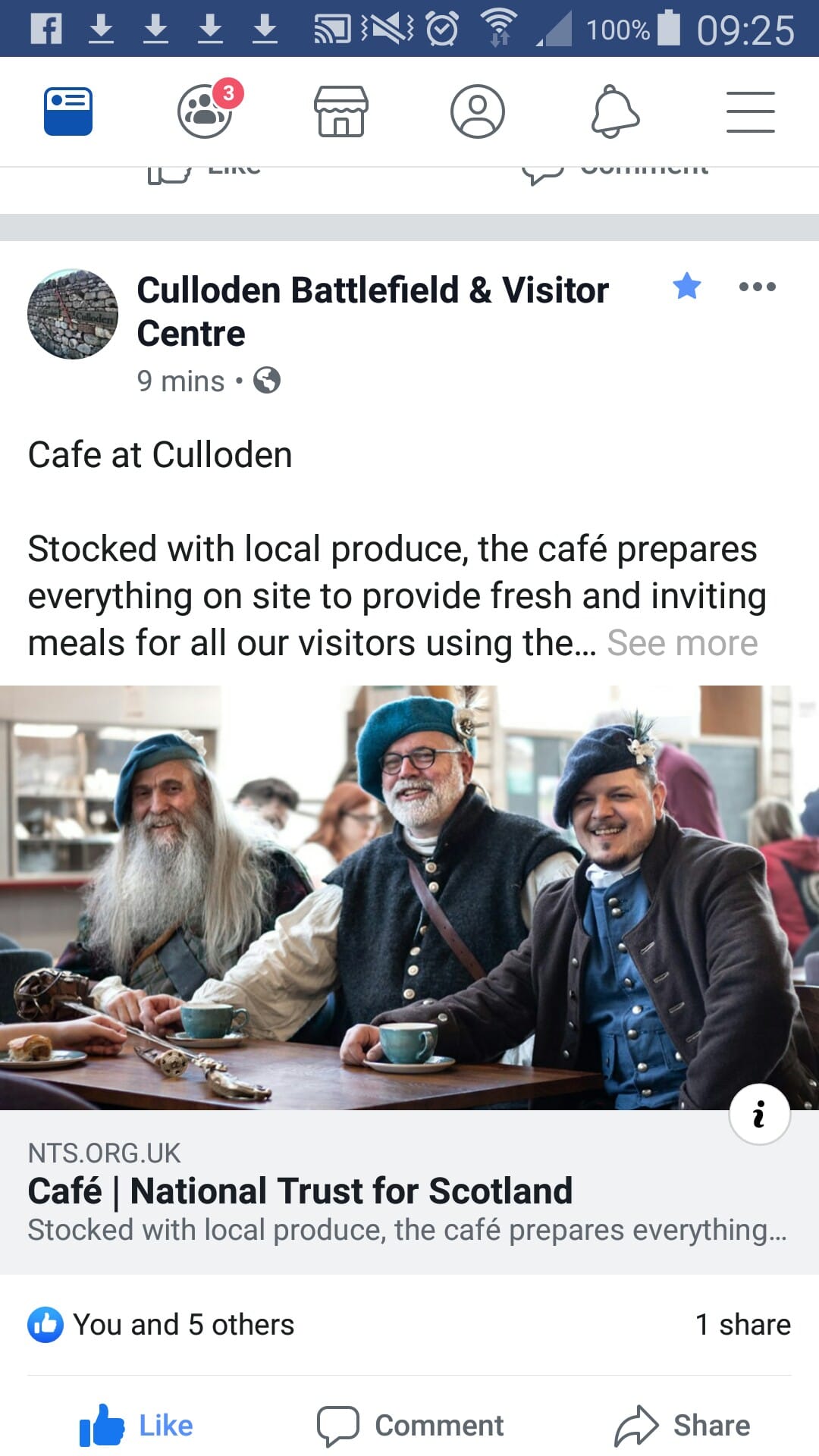Screen dimensions: 819x1456
Task: Open the News Feed tab
Action: 68,111
